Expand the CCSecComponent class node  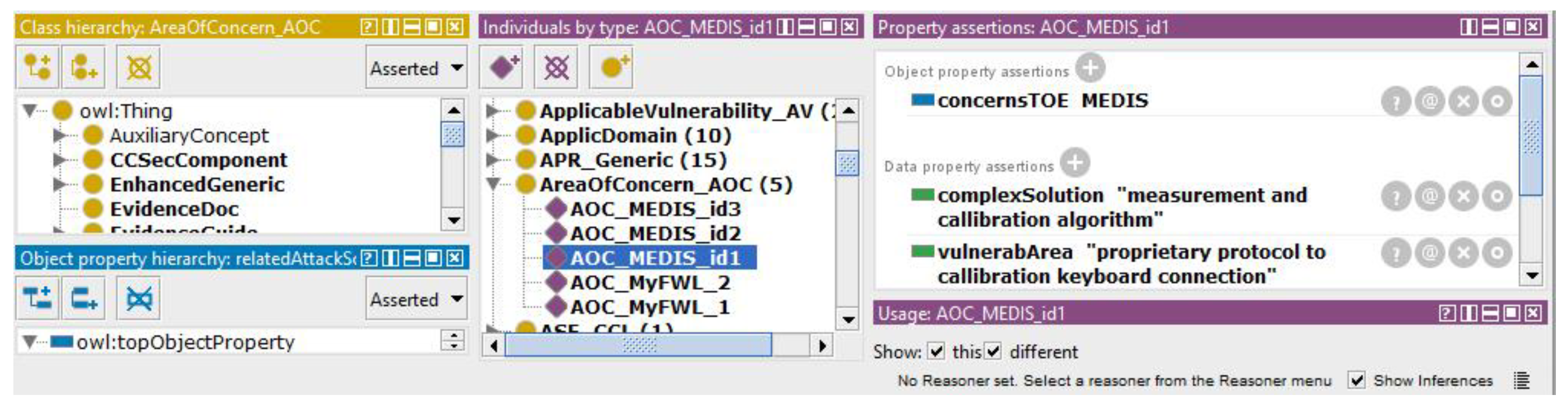(x=59, y=159)
